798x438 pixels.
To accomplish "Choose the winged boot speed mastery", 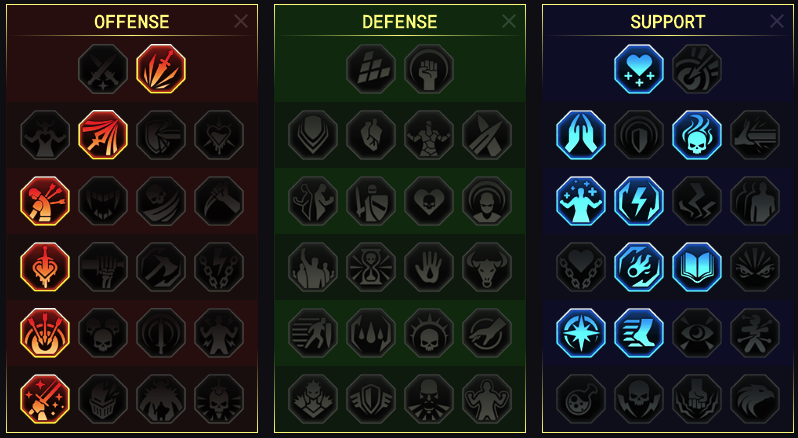I will 639,333.
